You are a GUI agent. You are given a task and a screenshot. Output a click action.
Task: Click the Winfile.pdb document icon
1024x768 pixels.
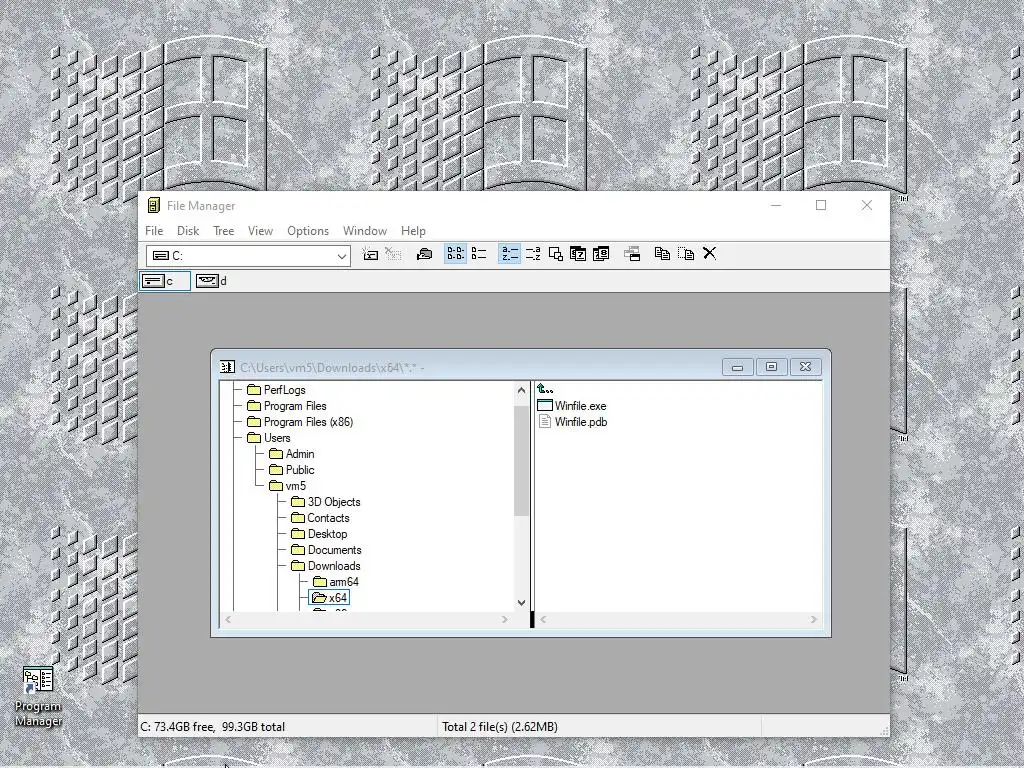pos(545,422)
